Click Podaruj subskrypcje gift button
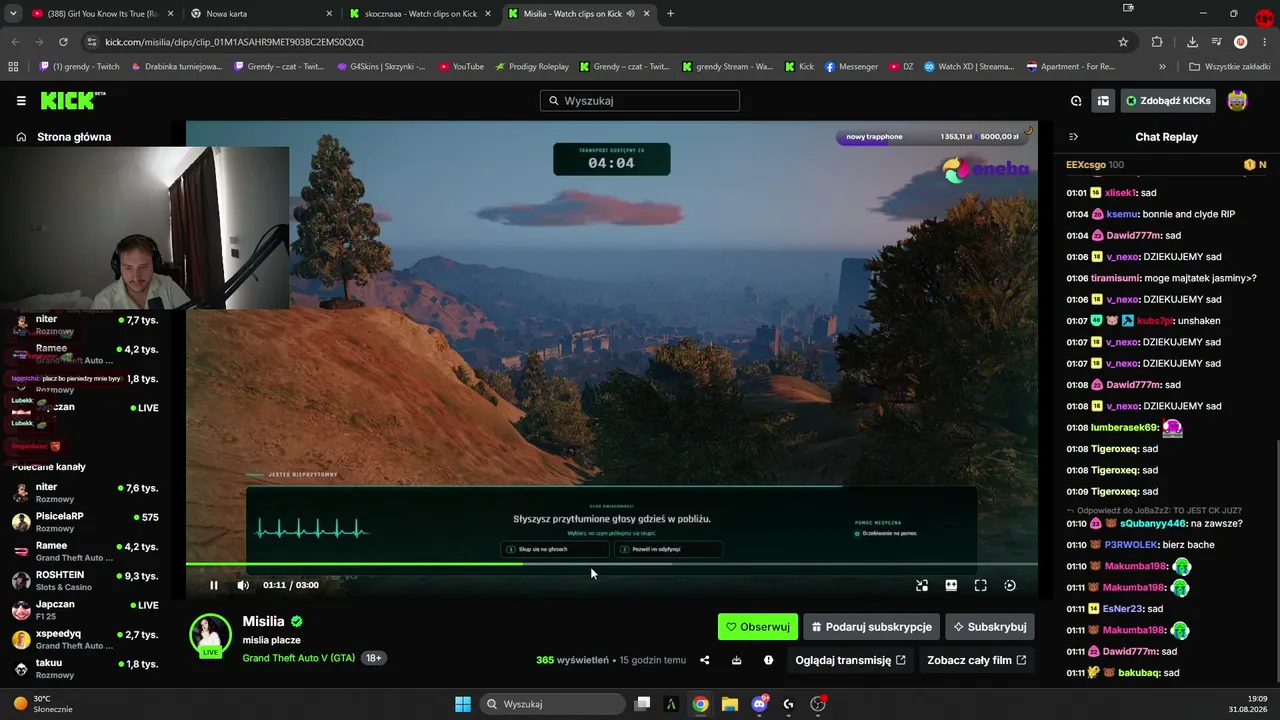Image resolution: width=1280 pixels, height=720 pixels. click(x=871, y=627)
